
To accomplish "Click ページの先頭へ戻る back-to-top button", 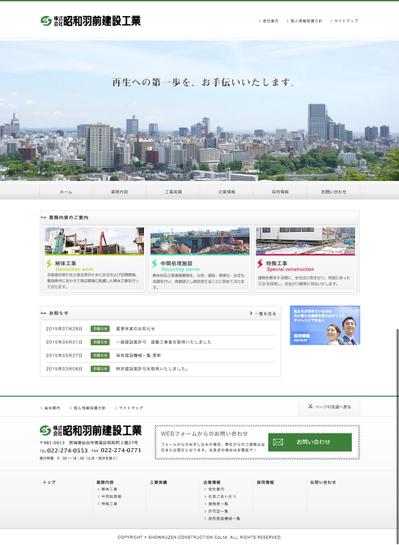I will coord(329,407).
